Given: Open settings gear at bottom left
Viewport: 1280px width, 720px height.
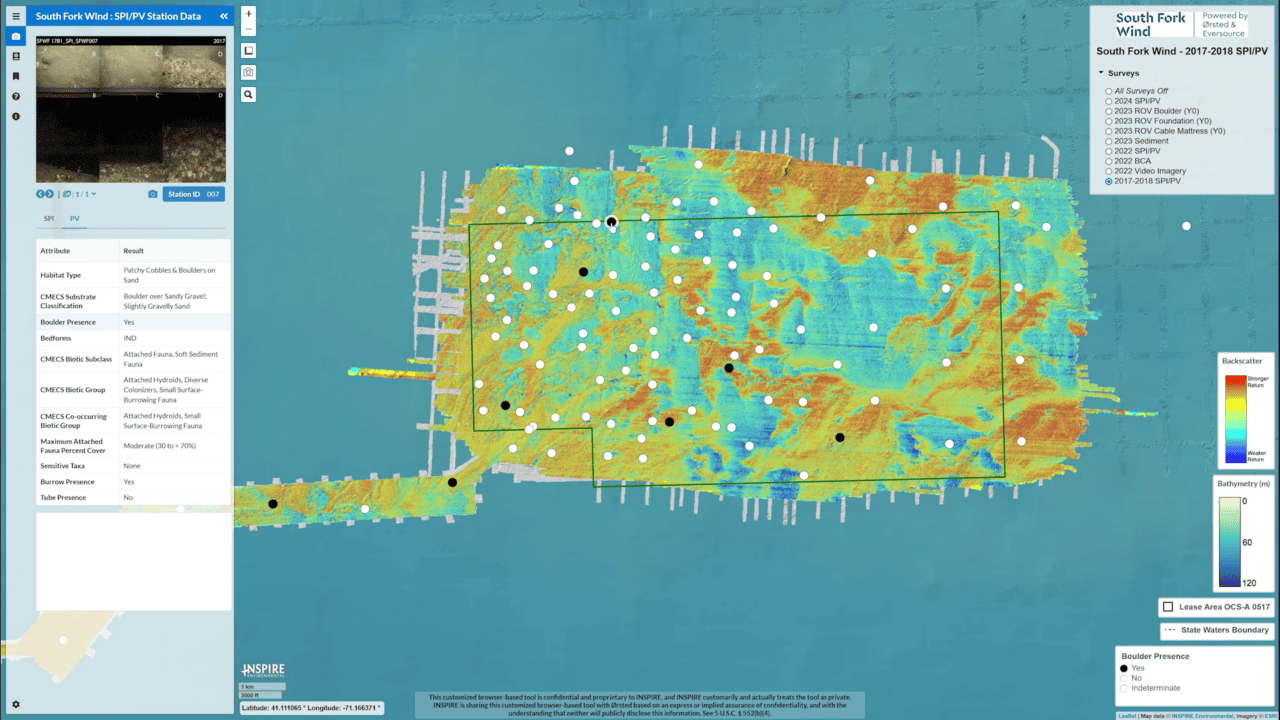Looking at the screenshot, I should coord(16,704).
